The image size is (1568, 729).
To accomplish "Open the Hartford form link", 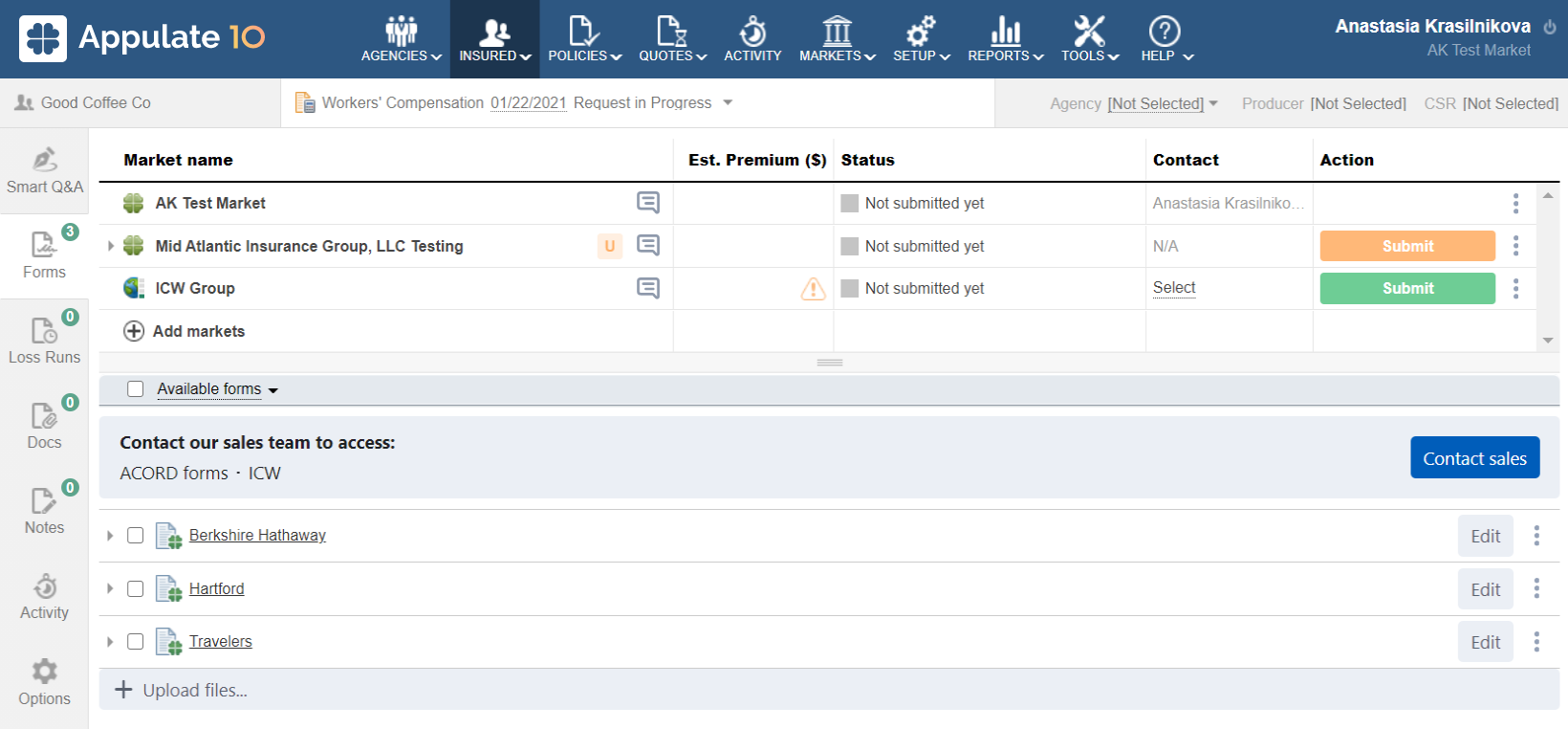I will pyautogui.click(x=216, y=588).
